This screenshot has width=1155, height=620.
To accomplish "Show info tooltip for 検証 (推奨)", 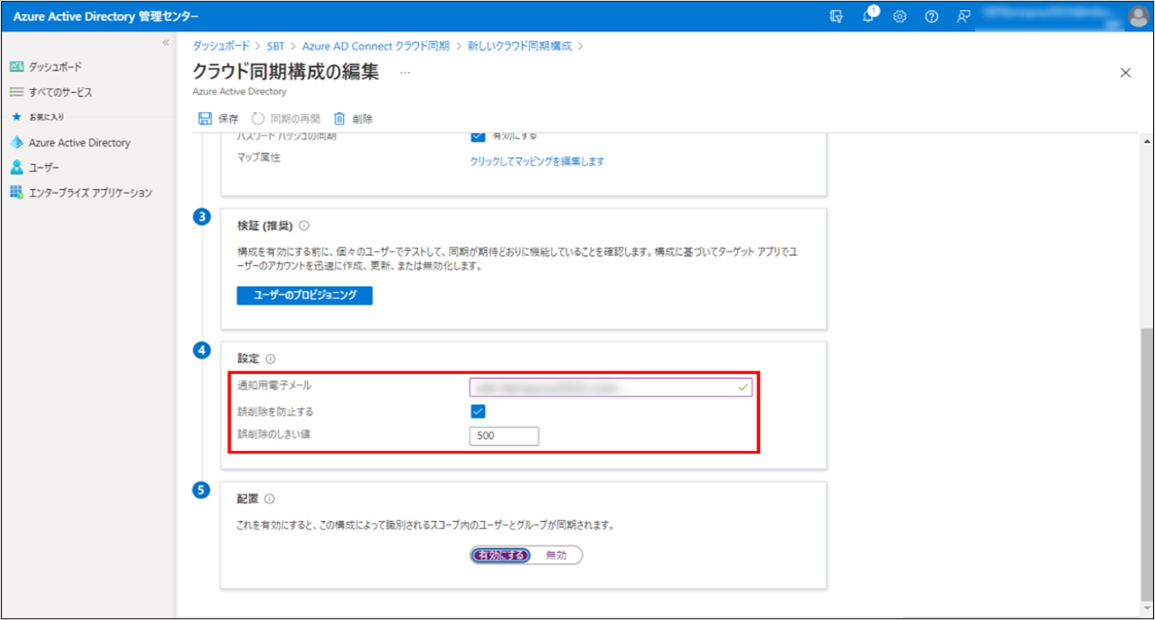I will coord(304,226).
